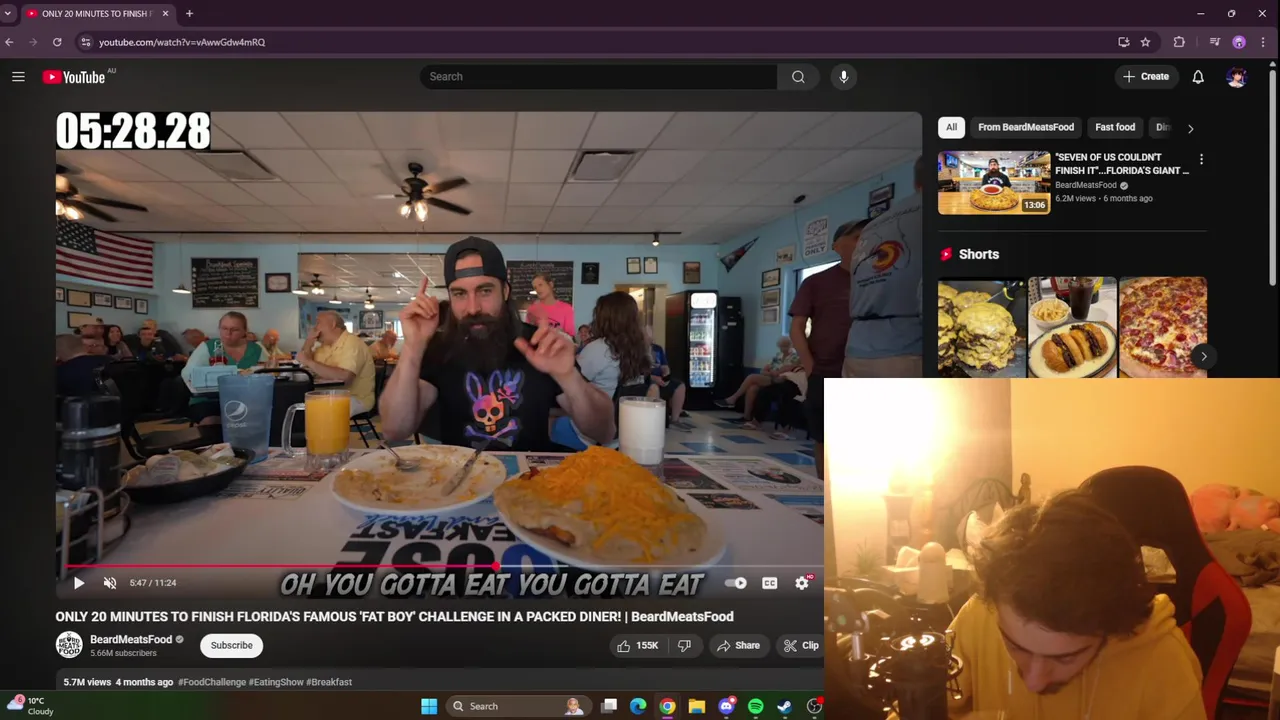Turn on closed captions (CC)
The width and height of the screenshot is (1280, 720).
point(769,583)
